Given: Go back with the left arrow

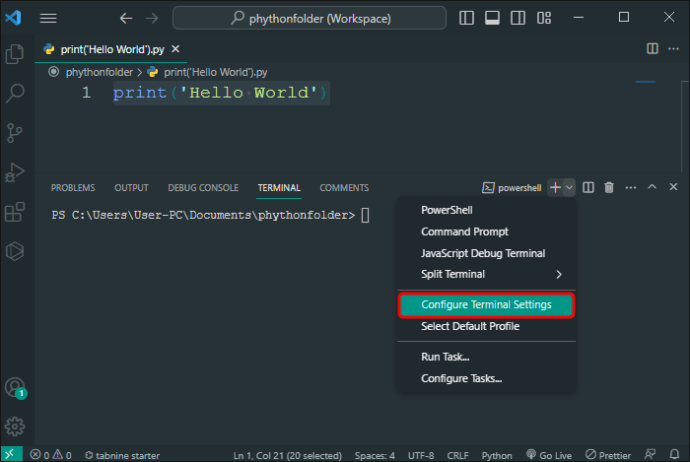Looking at the screenshot, I should (x=126, y=18).
